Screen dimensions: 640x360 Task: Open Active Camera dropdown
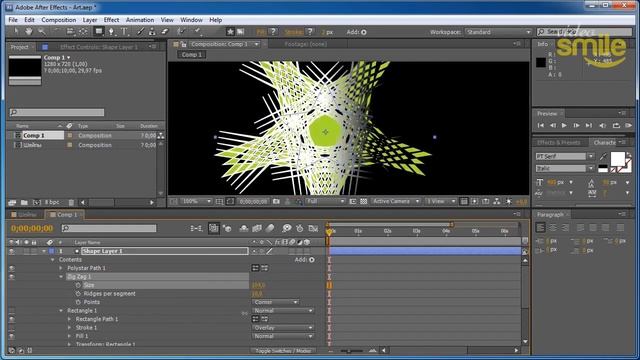tap(396, 201)
